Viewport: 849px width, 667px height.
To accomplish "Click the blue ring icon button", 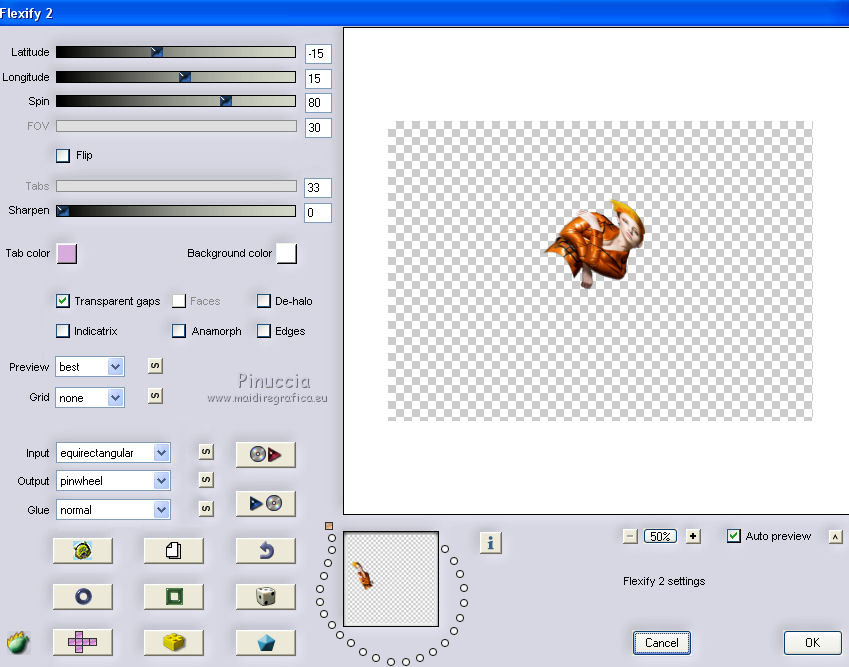I will [83, 597].
